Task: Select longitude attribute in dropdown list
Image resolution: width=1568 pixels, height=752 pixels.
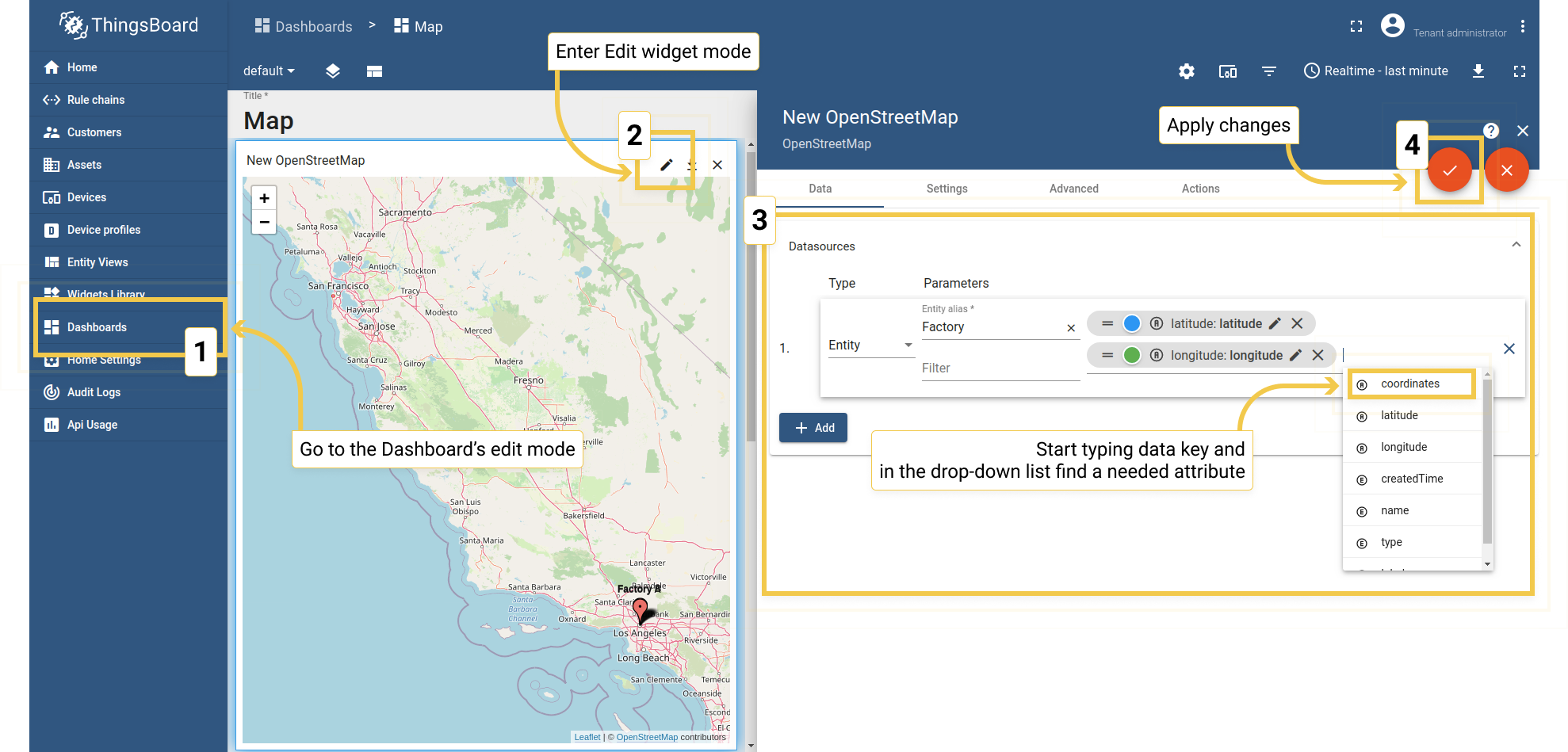Action: [x=1411, y=447]
